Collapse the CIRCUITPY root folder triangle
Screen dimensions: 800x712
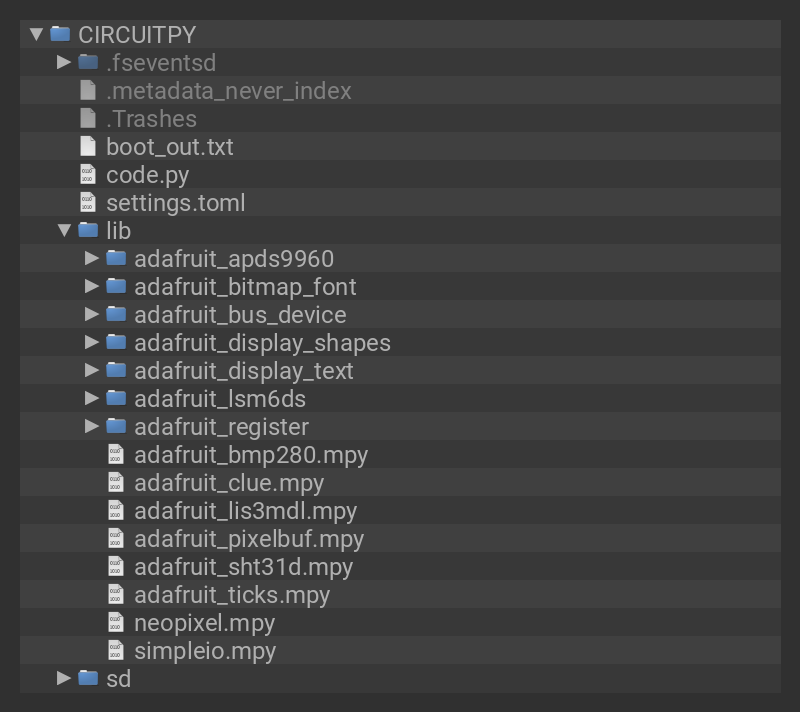pyautogui.click(x=36, y=34)
